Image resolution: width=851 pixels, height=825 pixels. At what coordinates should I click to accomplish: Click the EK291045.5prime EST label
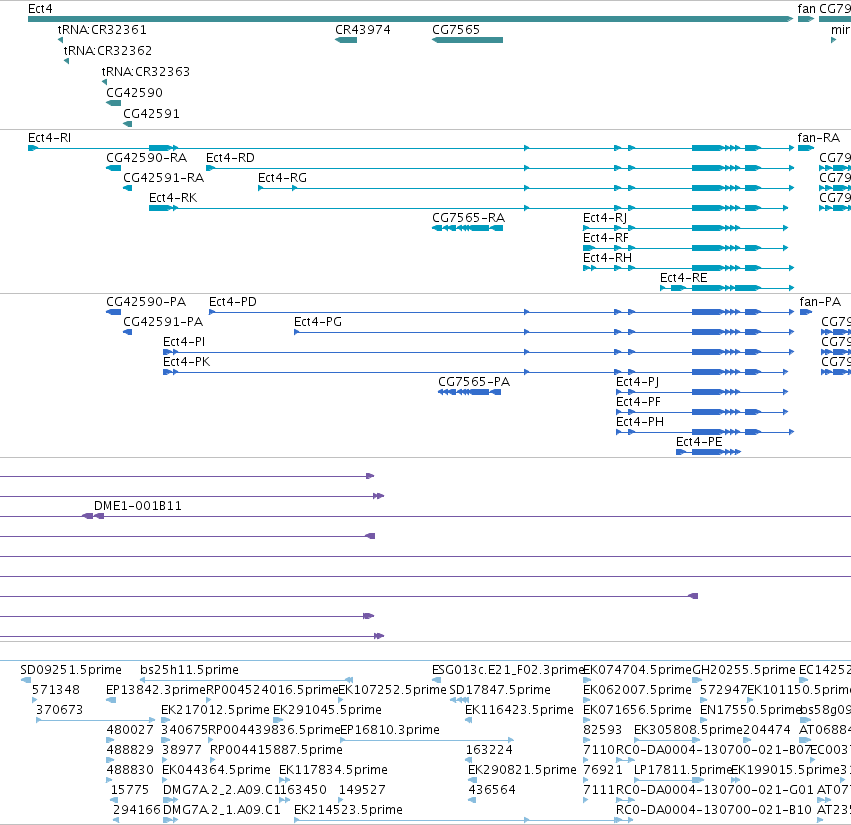click(x=327, y=710)
